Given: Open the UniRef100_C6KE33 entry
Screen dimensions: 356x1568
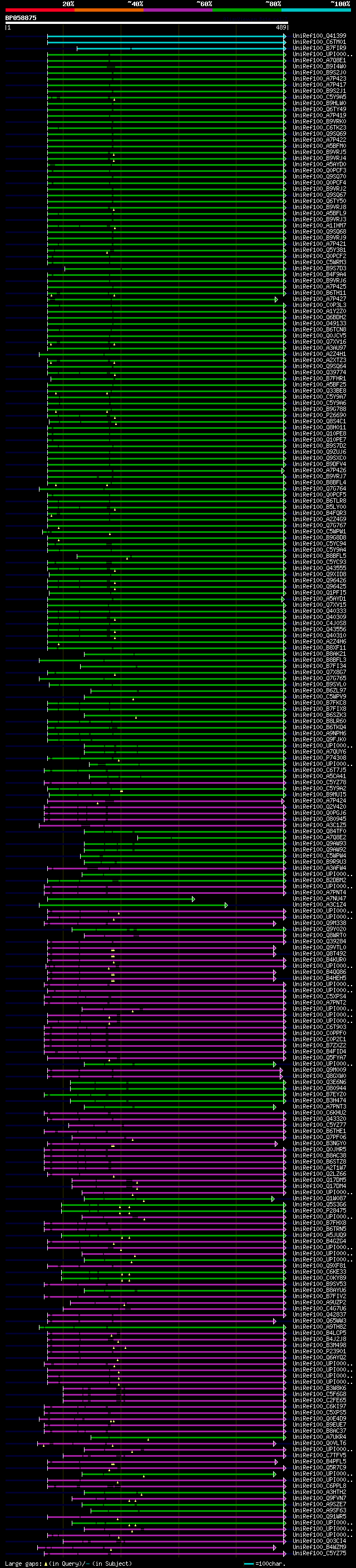Looking at the screenshot, I should point(319,1272).
